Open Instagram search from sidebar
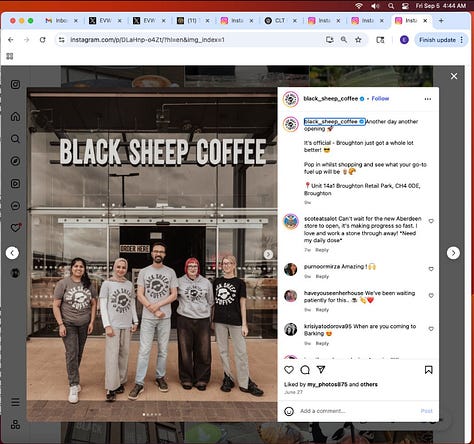The height and width of the screenshot is (444, 474). coord(15,139)
